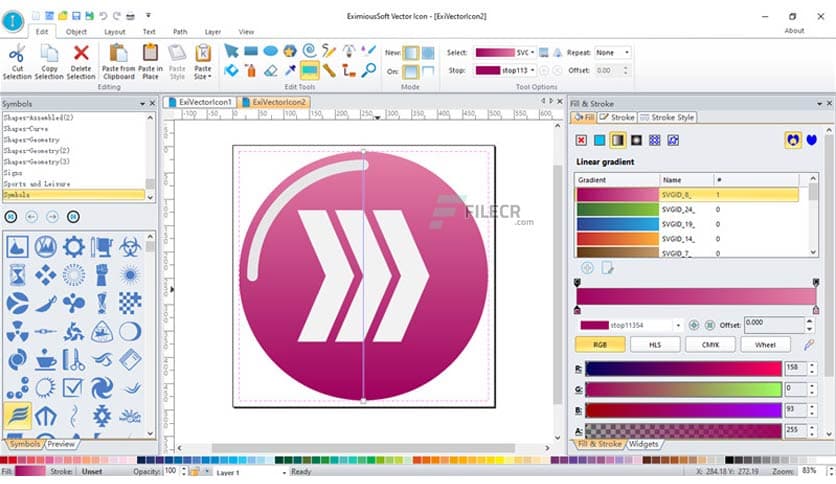
Task: Choose the hourglass symbol
Action: [18, 275]
